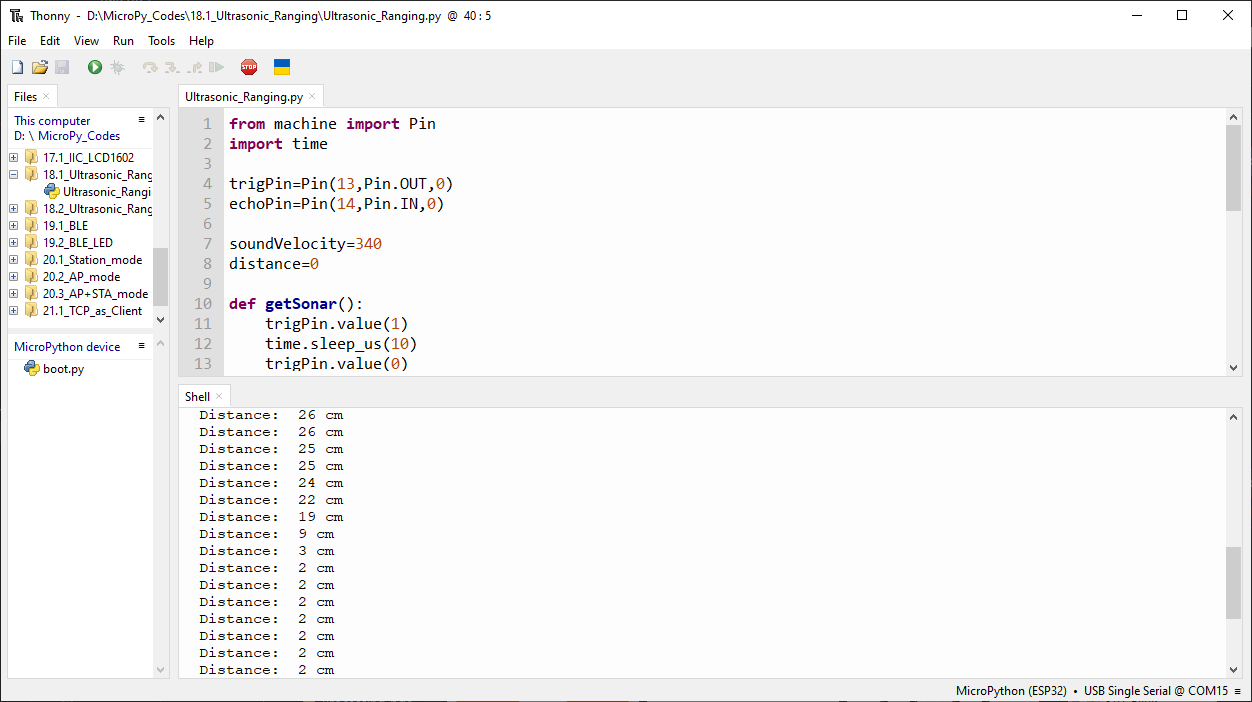Click the code editor vertical scrollbar thumb
The height and width of the screenshot is (702, 1252).
(x=1233, y=168)
